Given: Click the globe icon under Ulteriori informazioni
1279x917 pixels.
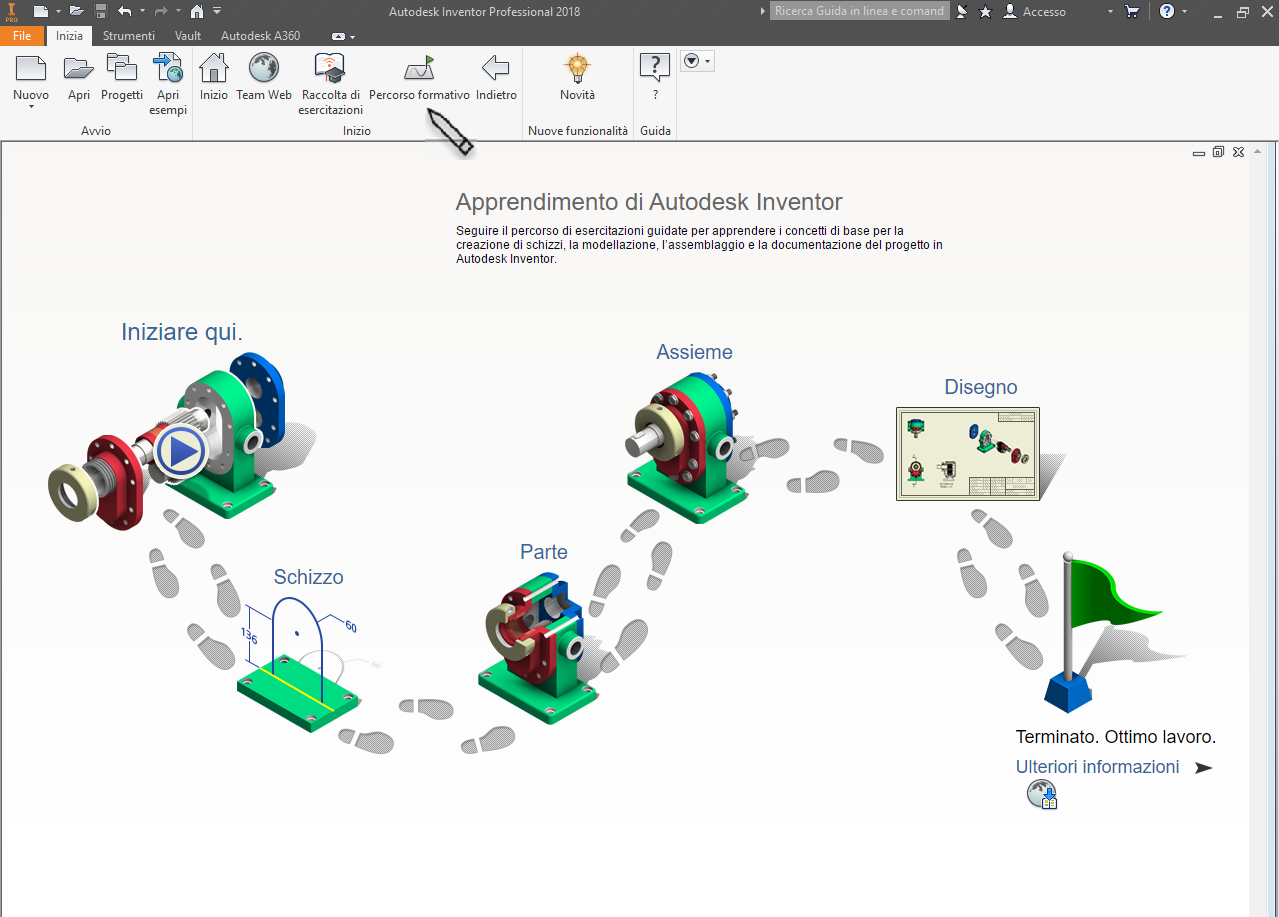Looking at the screenshot, I should (x=1042, y=796).
